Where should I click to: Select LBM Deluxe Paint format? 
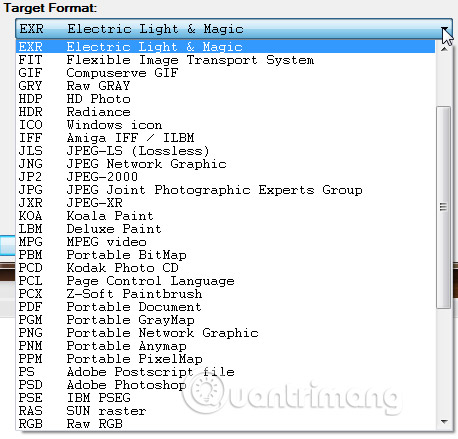click(226, 229)
